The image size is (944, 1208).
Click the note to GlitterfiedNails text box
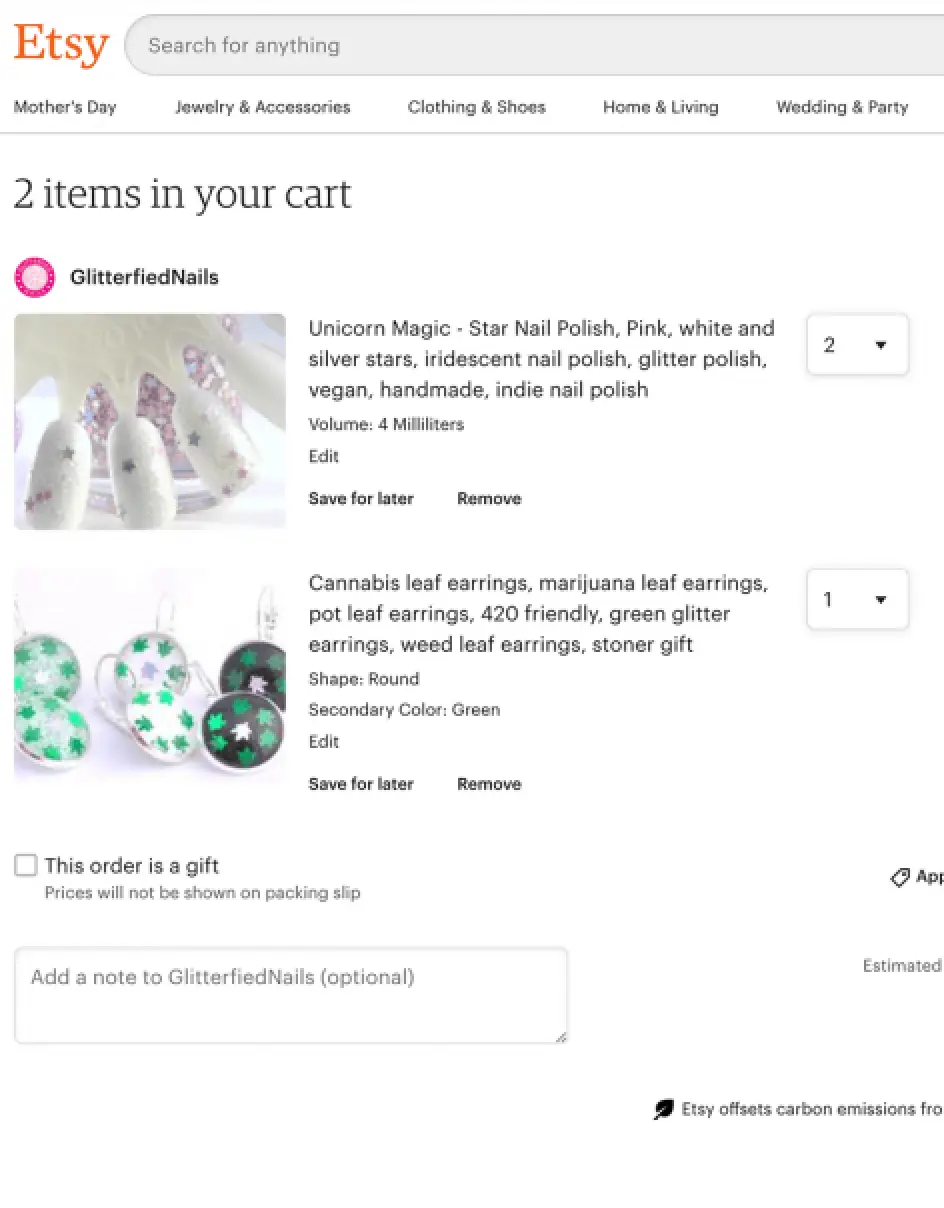coord(290,995)
